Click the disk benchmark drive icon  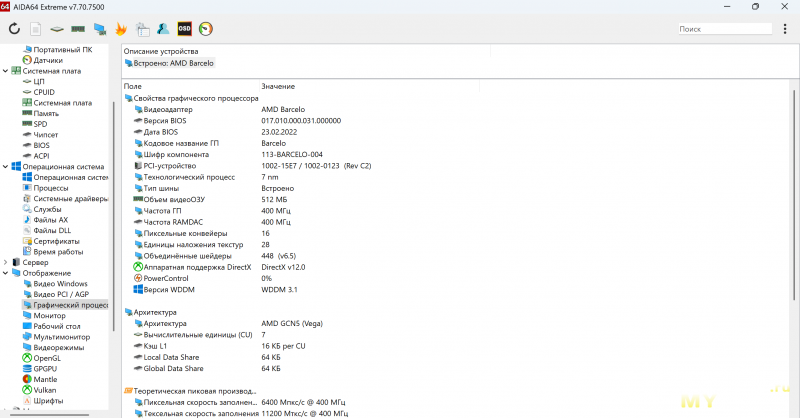(x=56, y=29)
